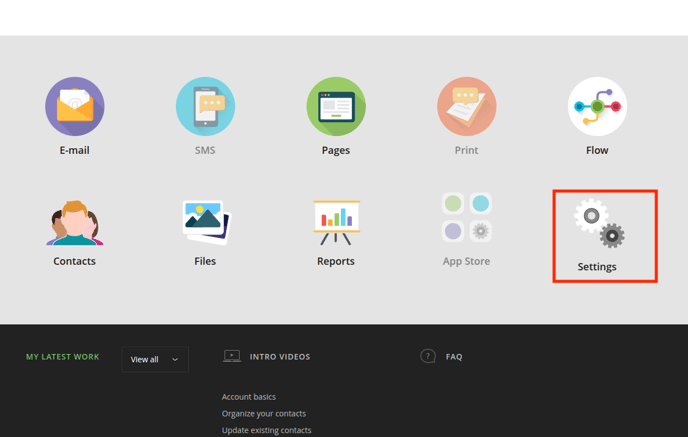The width and height of the screenshot is (688, 437).
Task: Open the Reports chart icon
Action: click(336, 222)
